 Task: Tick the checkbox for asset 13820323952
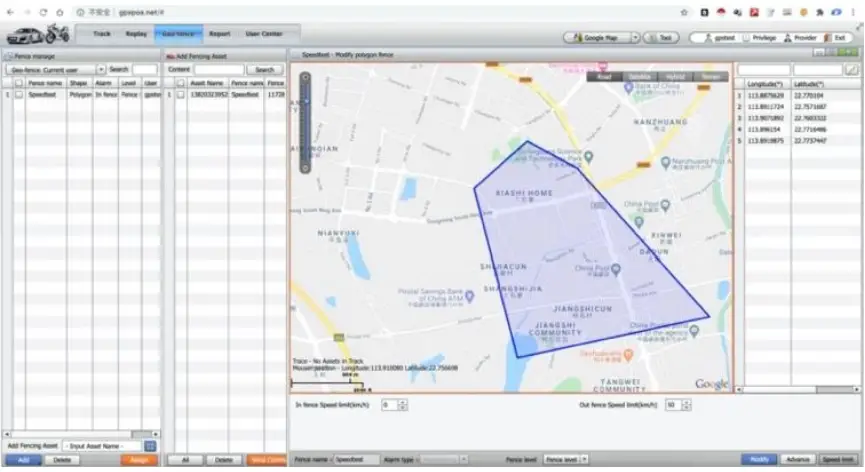tap(180, 95)
